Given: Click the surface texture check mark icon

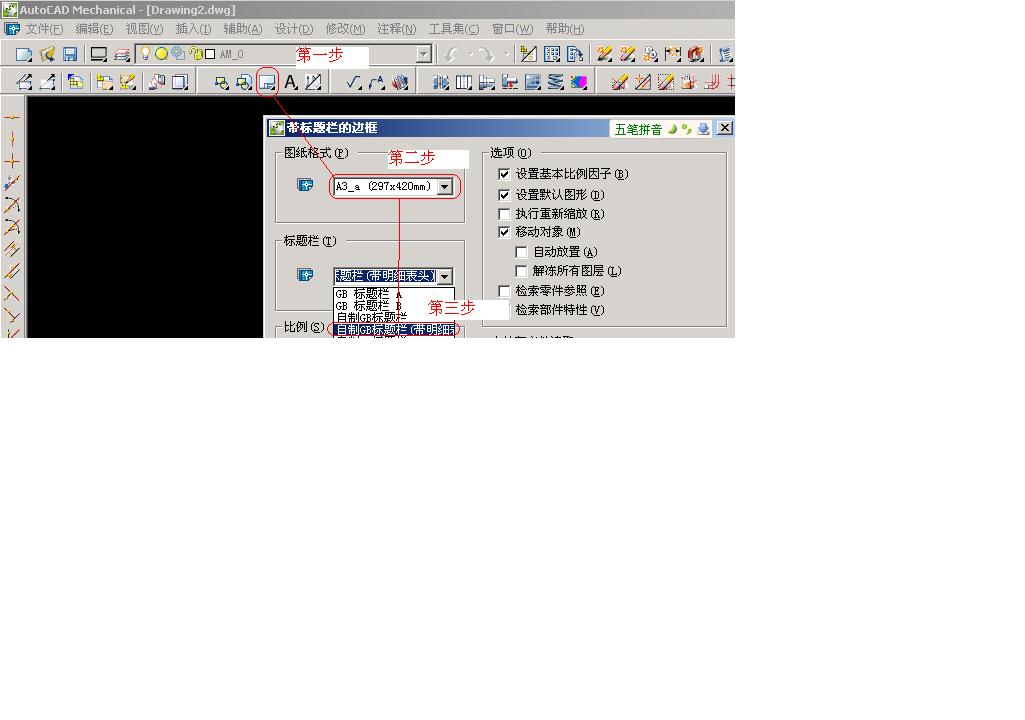Looking at the screenshot, I should coord(354,82).
